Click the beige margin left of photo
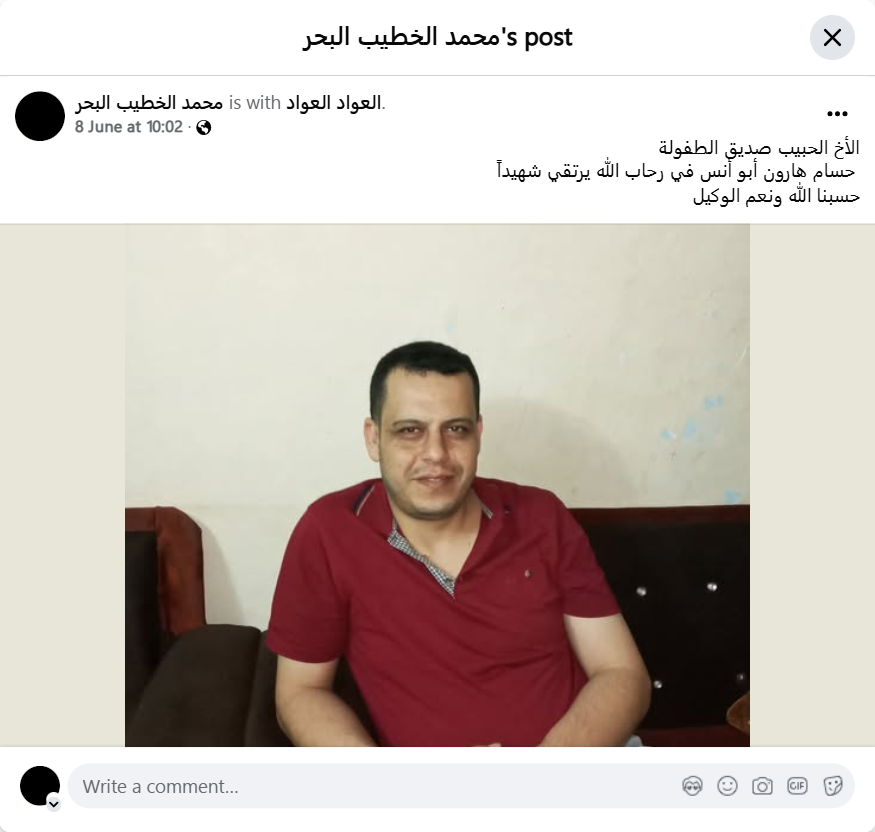Screen dimensions: 875x832 click(62, 485)
